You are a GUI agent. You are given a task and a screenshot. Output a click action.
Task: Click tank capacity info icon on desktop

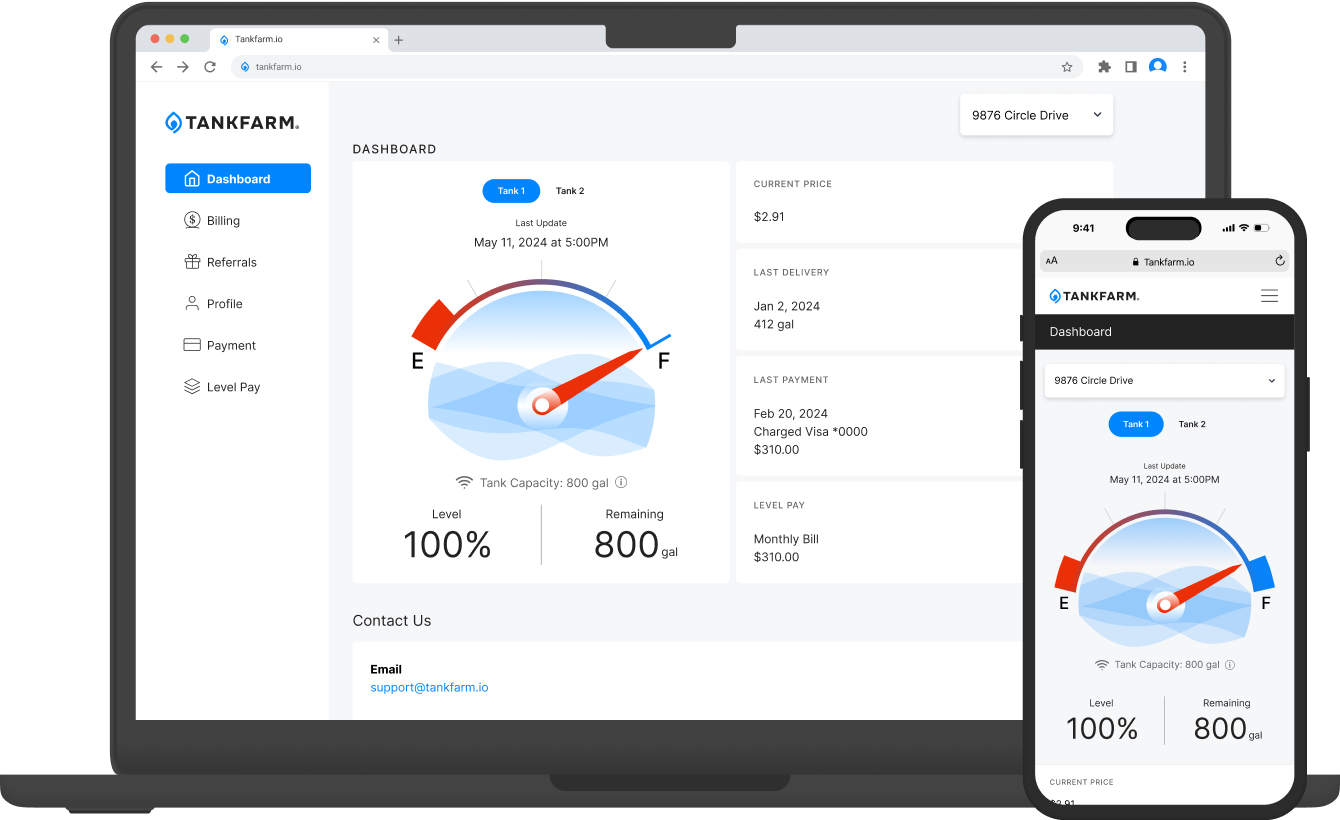[x=621, y=482]
